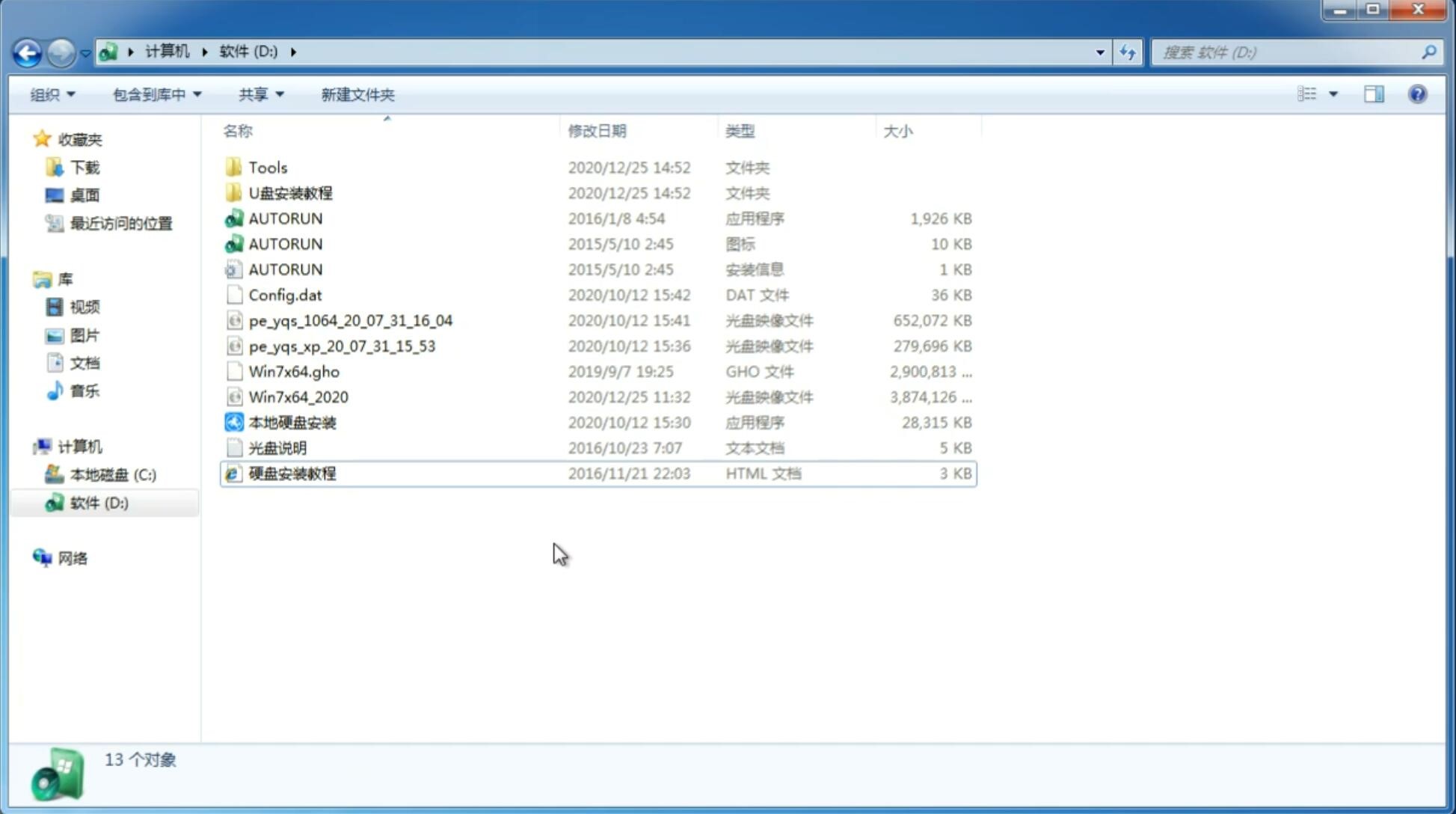The width and height of the screenshot is (1456, 814).
Task: Open the Tools folder
Action: coord(267,167)
